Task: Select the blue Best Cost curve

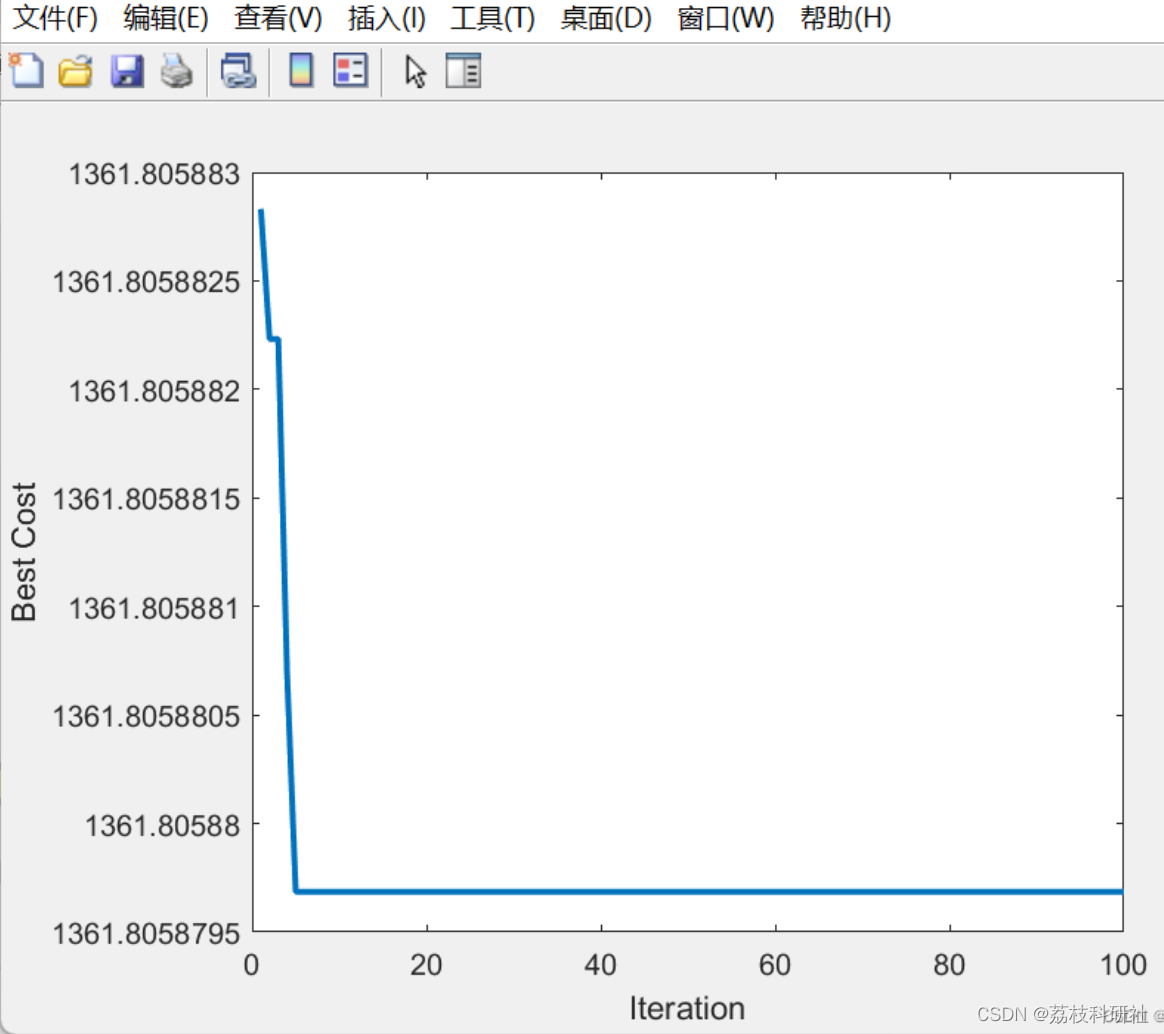Action: [x=700, y=891]
